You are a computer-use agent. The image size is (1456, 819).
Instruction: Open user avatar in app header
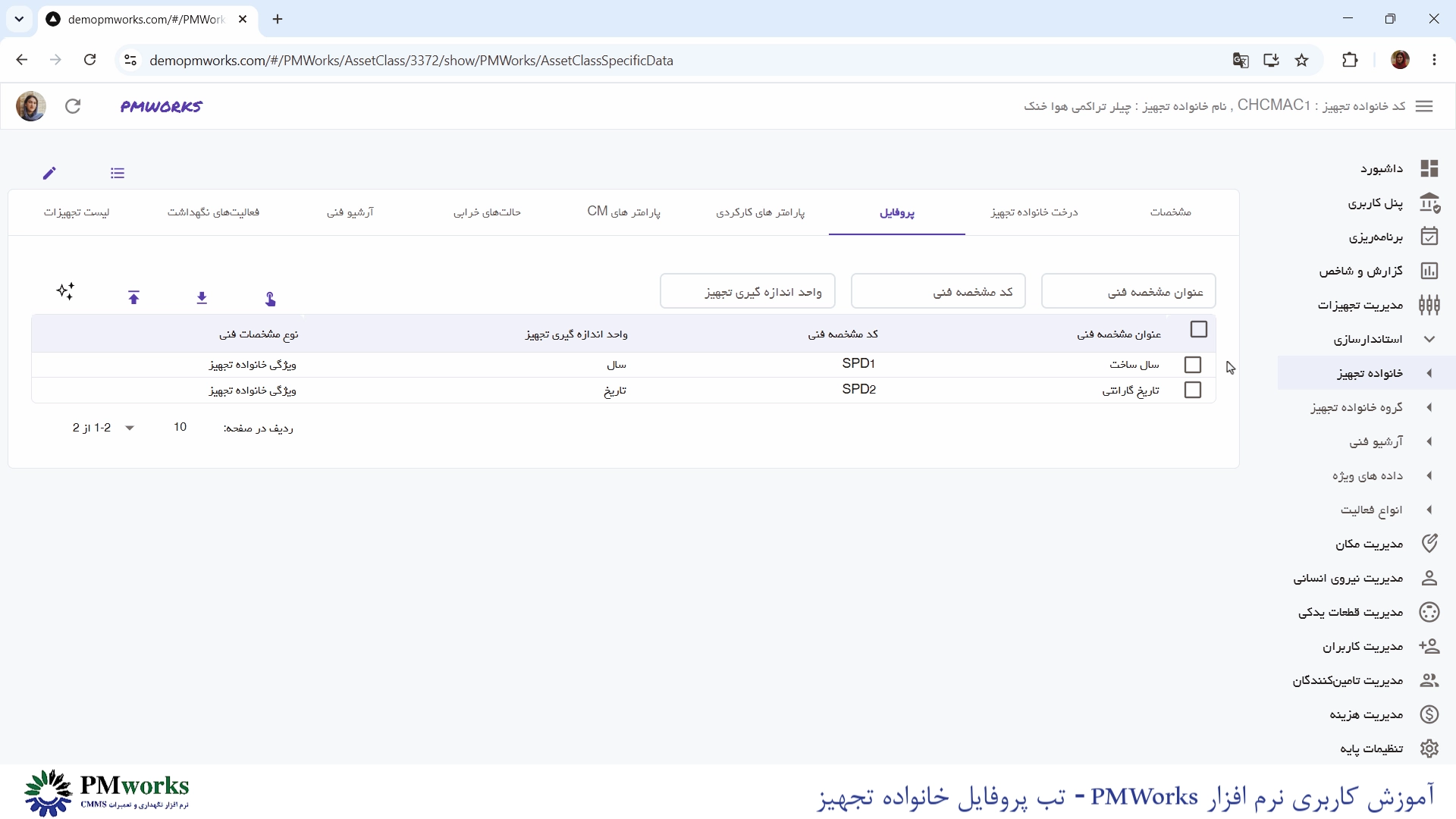[31, 106]
